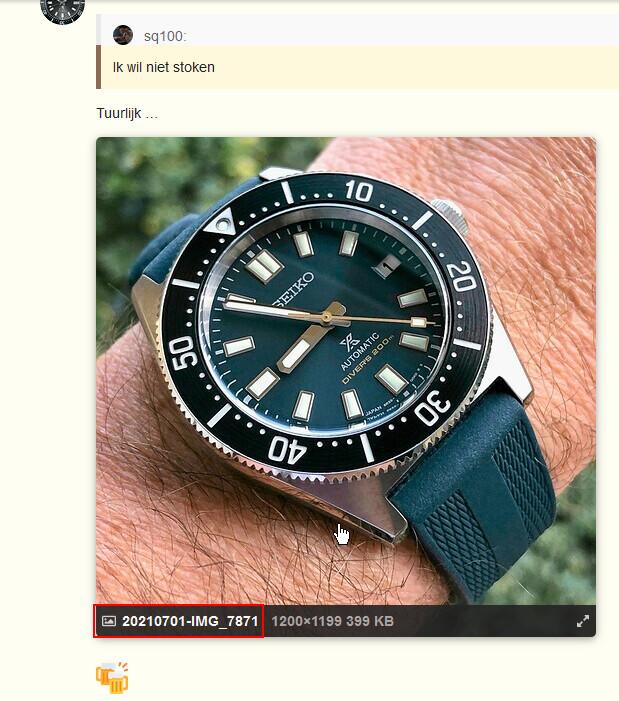Click the clinking beer mugs emoji
Viewport: 619px width, 701px height.
(112, 677)
